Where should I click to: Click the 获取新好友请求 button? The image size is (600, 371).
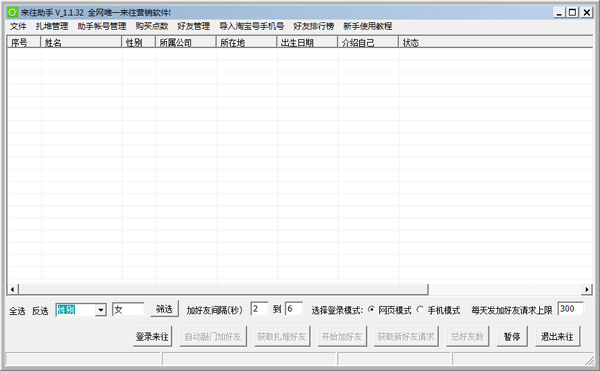(x=406, y=337)
